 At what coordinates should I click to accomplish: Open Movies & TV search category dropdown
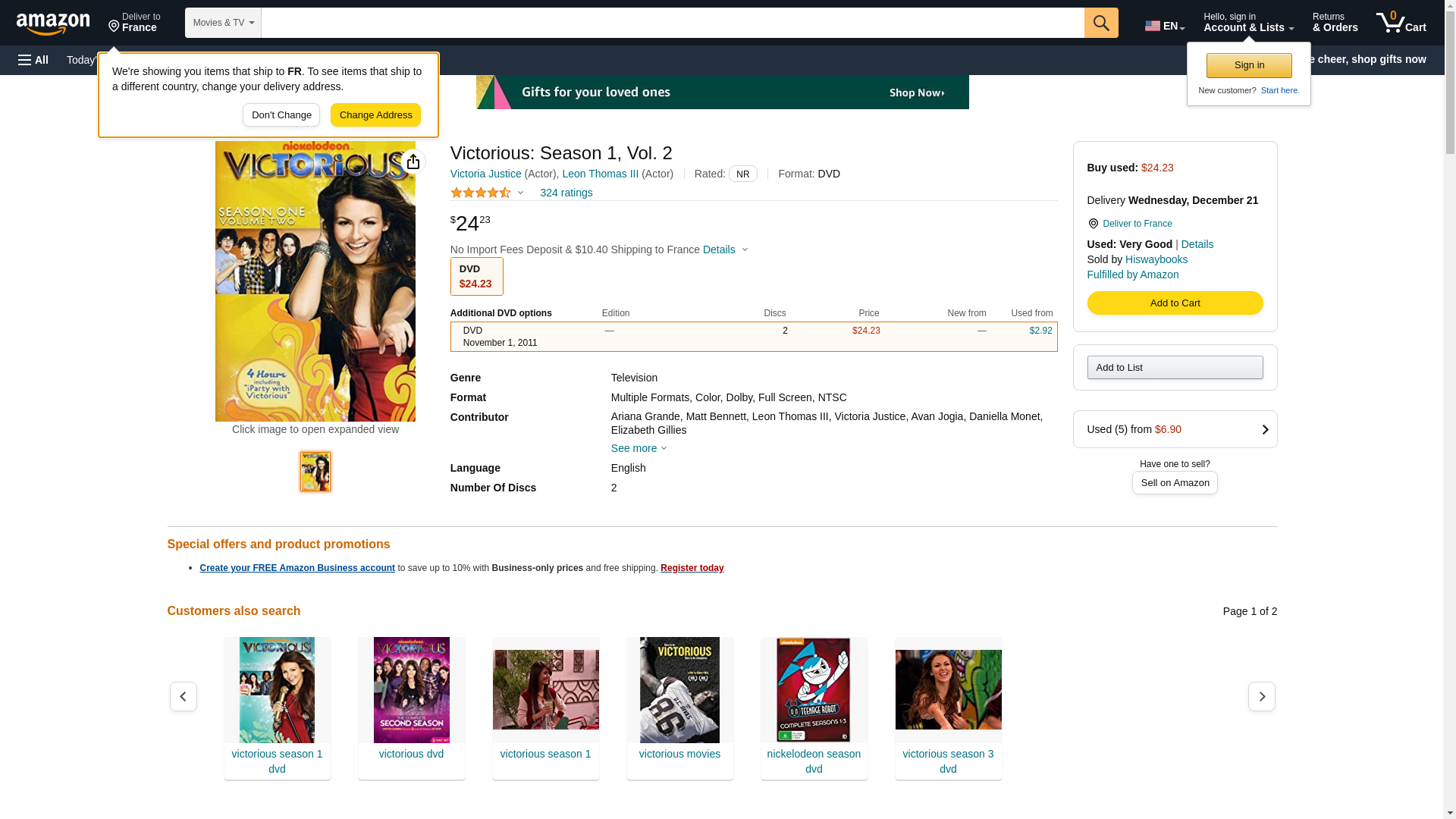click(223, 23)
